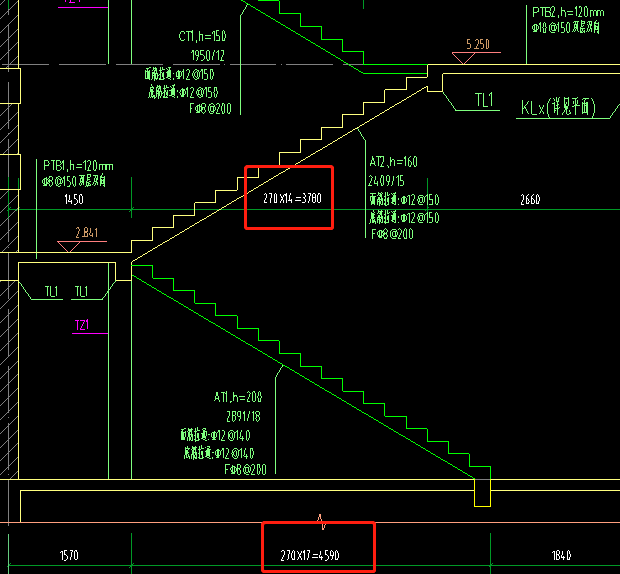The height and width of the screenshot is (574, 620).
Task: Click the "270x14=3780" dimension text
Action: (x=292, y=198)
